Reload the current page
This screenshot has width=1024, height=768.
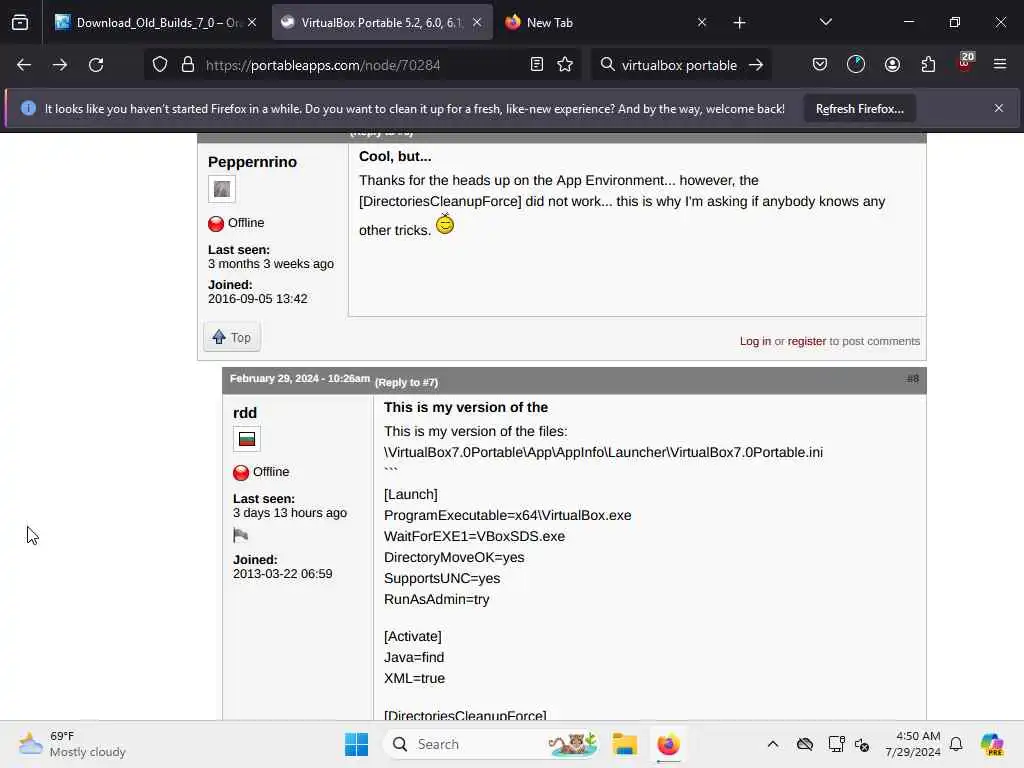(96, 65)
